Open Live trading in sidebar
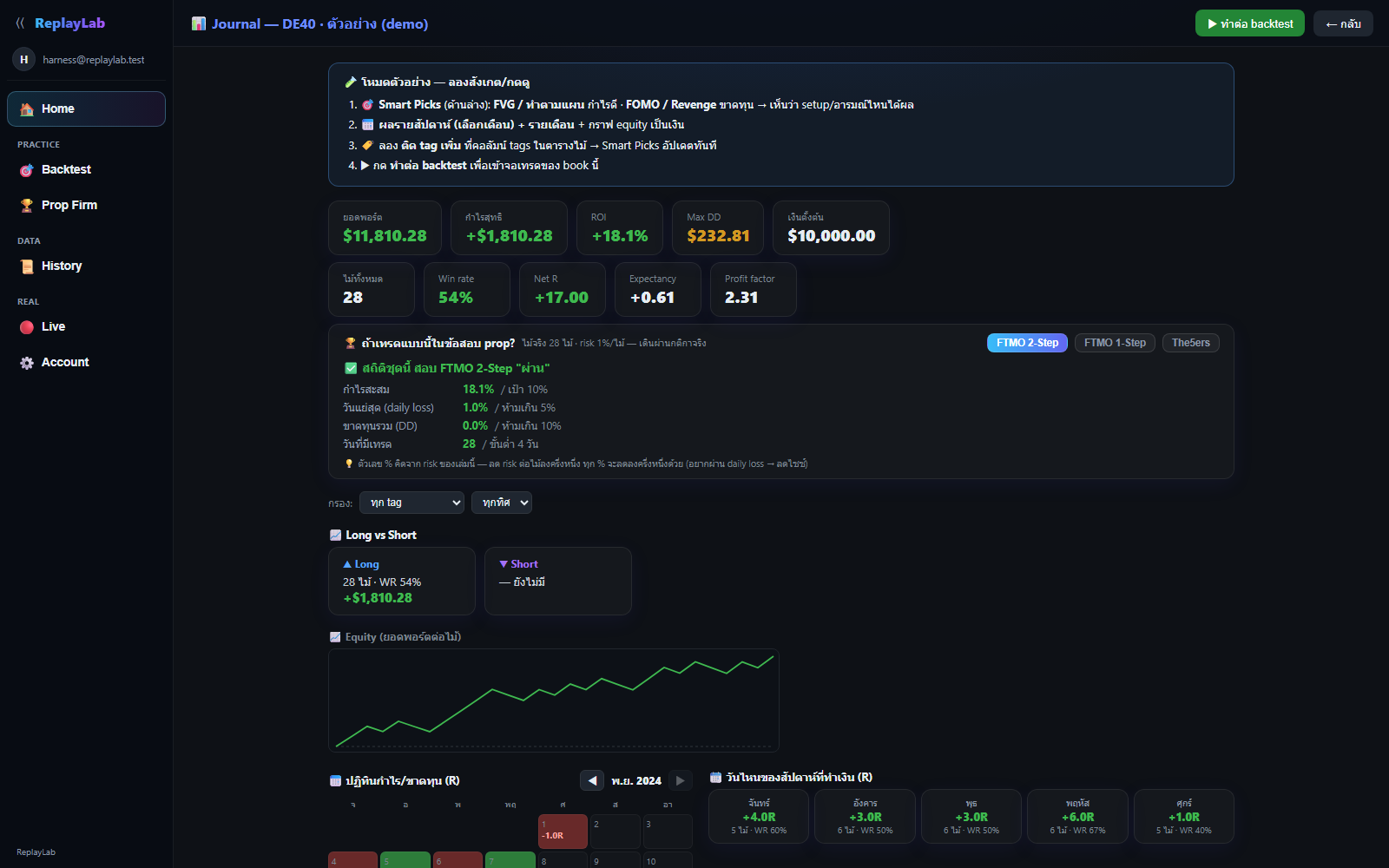 [x=86, y=326]
